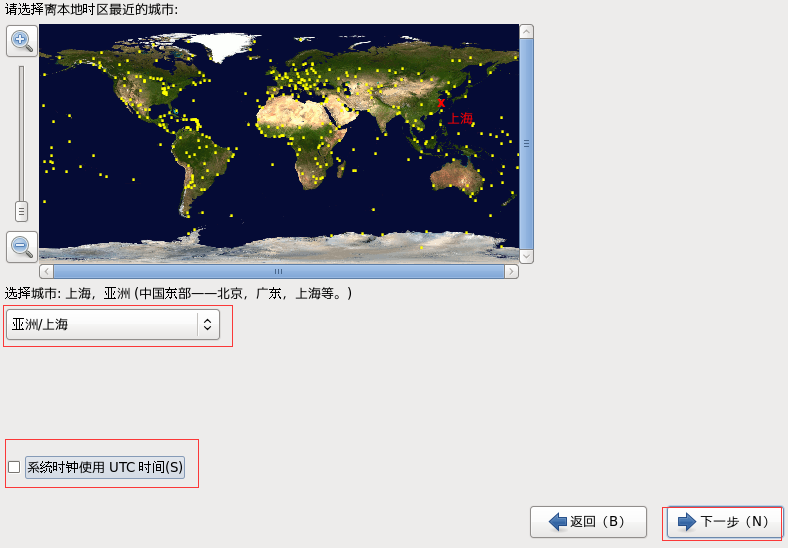Click map scroll down arrow
Screen dimensions: 788x548
pyautogui.click(x=526, y=256)
